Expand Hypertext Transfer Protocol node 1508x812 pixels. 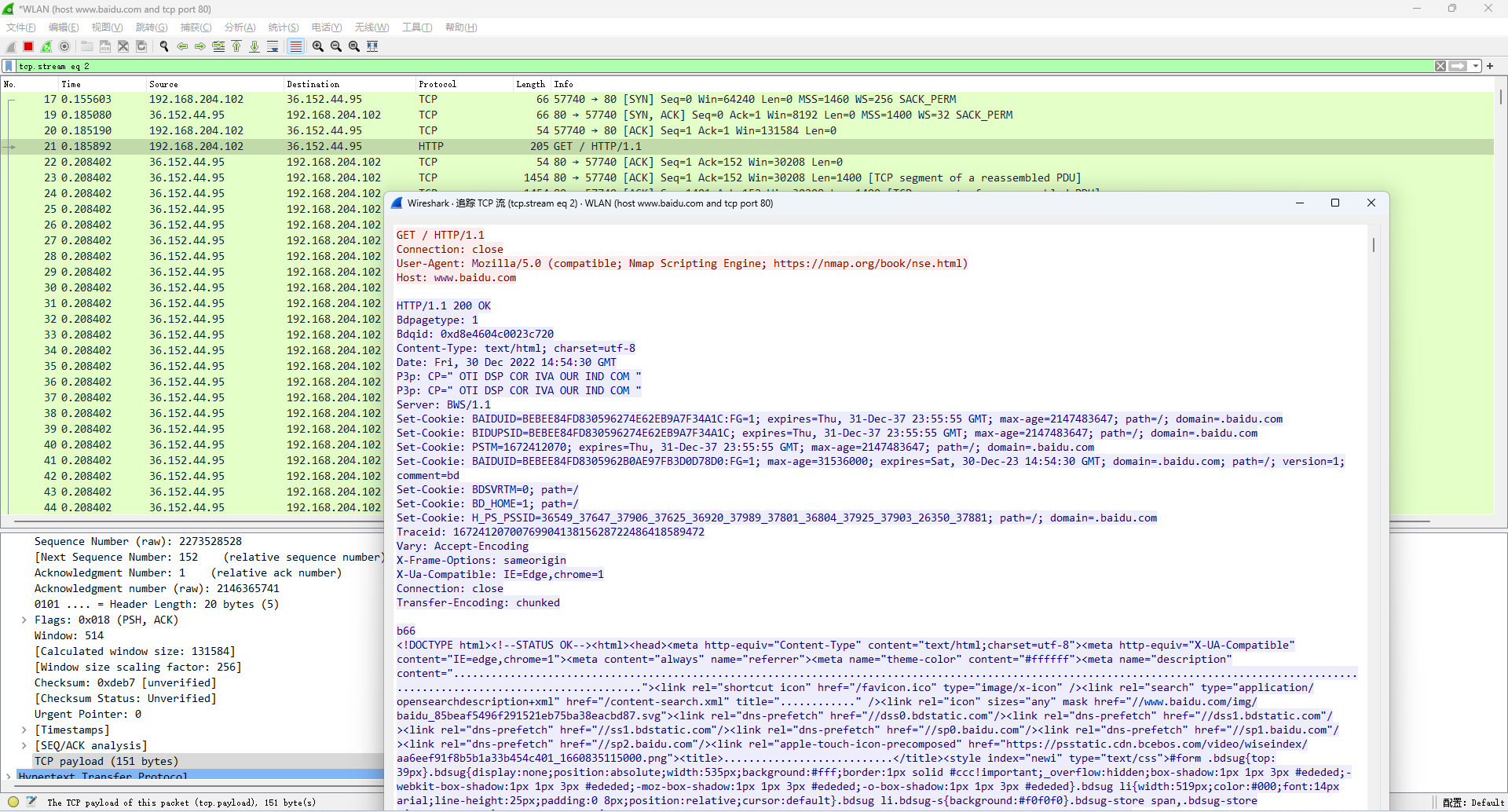coord(9,776)
